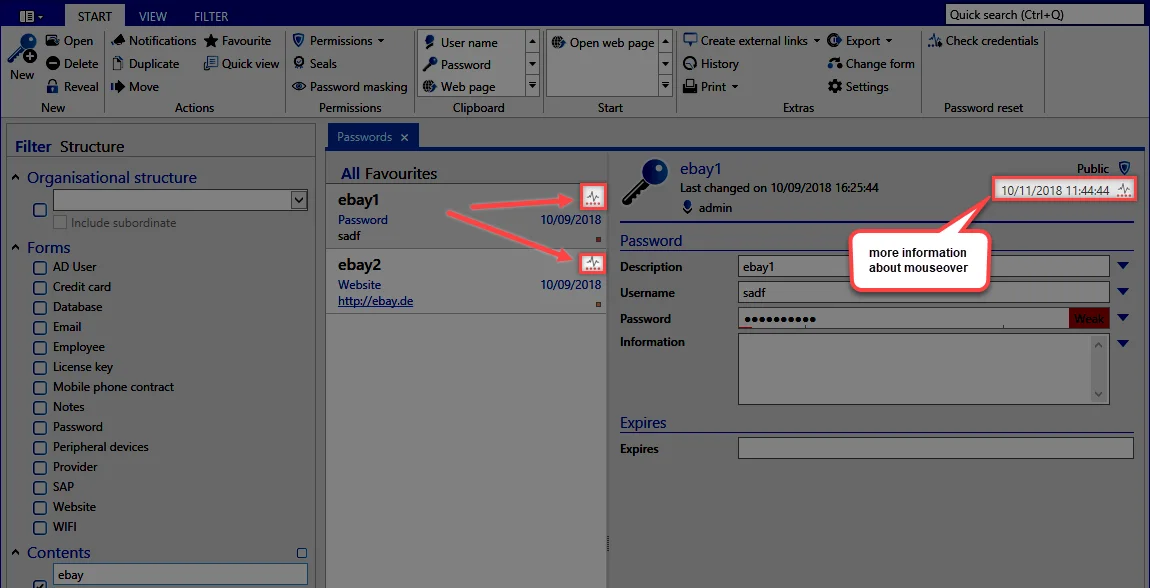Viewport: 1150px width, 588px height.
Task: Click Check credentials in Password reset
Action: [983, 41]
